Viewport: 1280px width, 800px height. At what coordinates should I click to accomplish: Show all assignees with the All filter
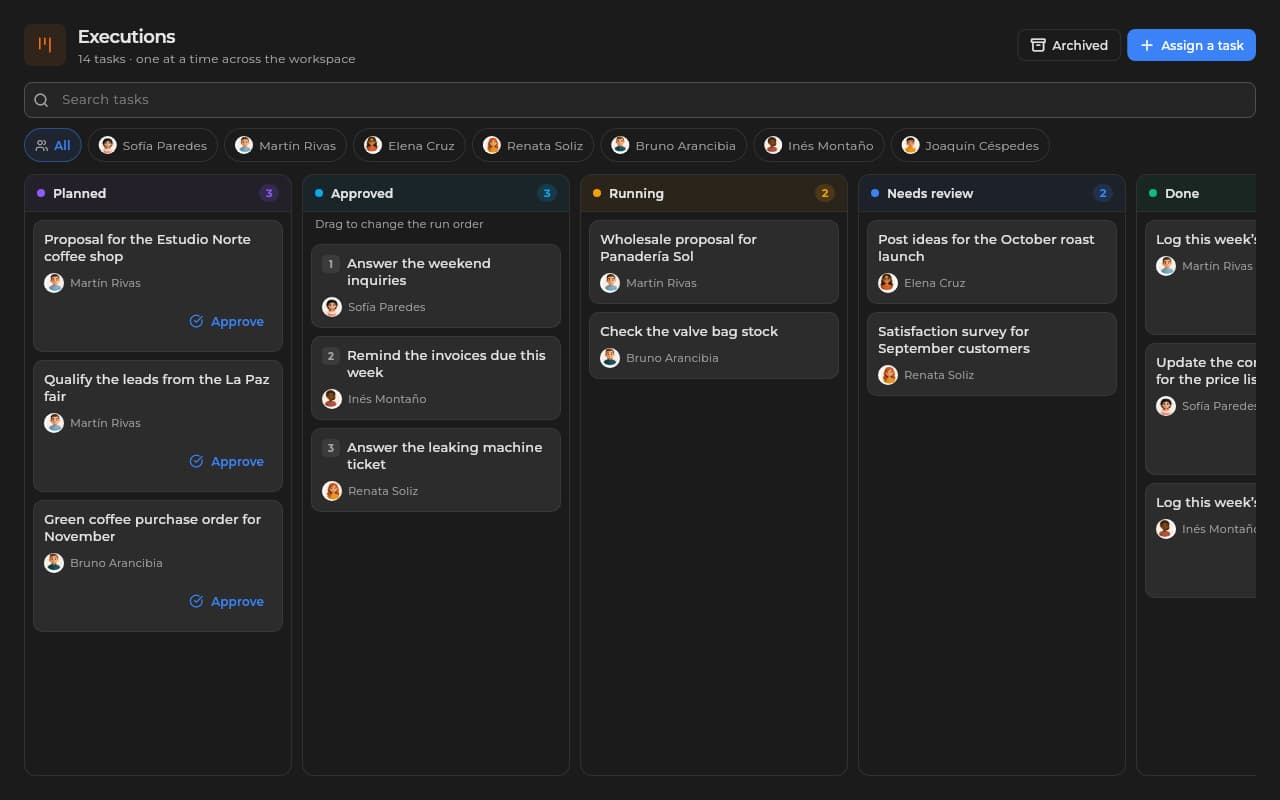pyautogui.click(x=53, y=145)
